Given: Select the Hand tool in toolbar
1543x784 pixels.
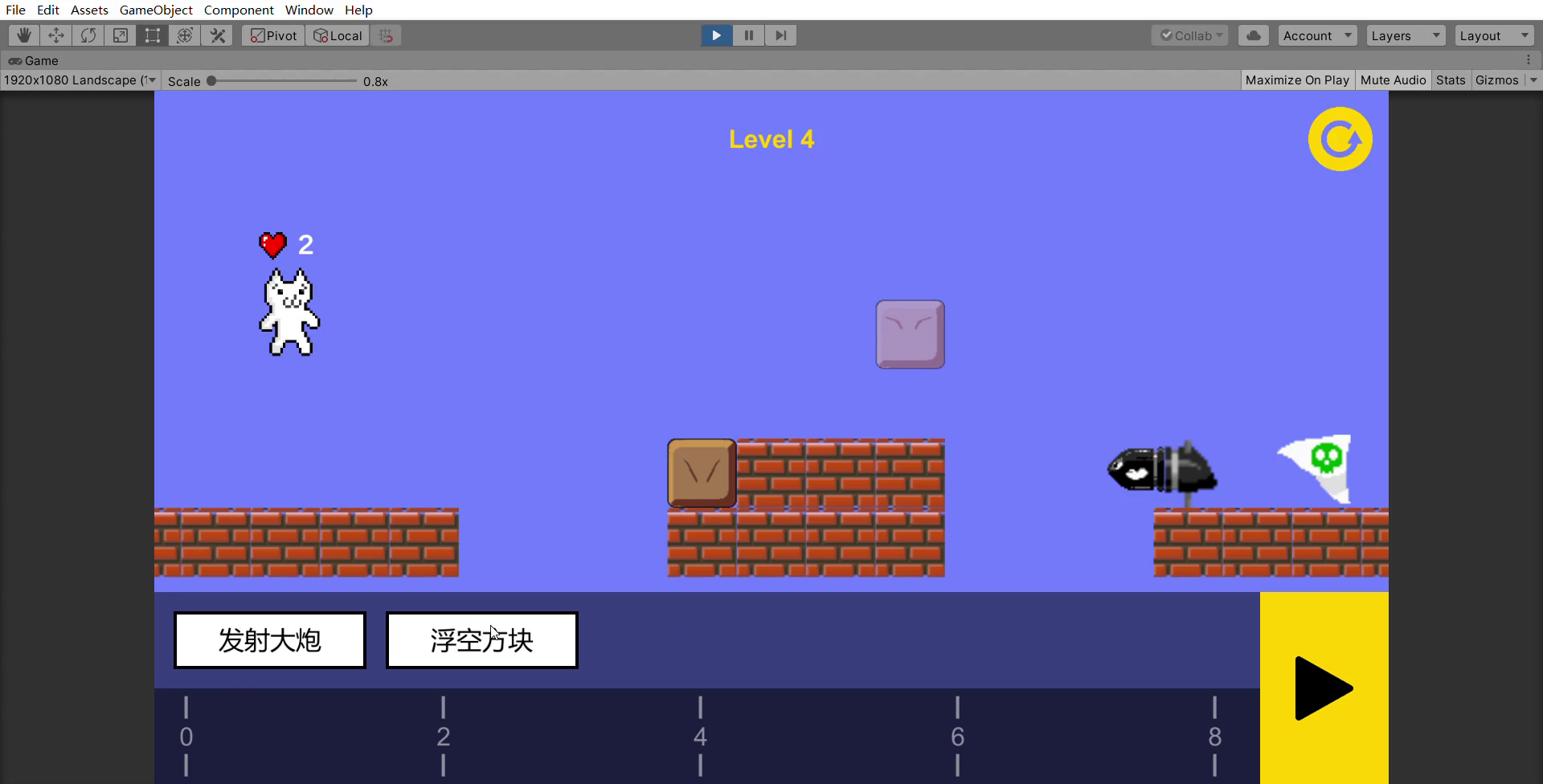Looking at the screenshot, I should click(24, 35).
